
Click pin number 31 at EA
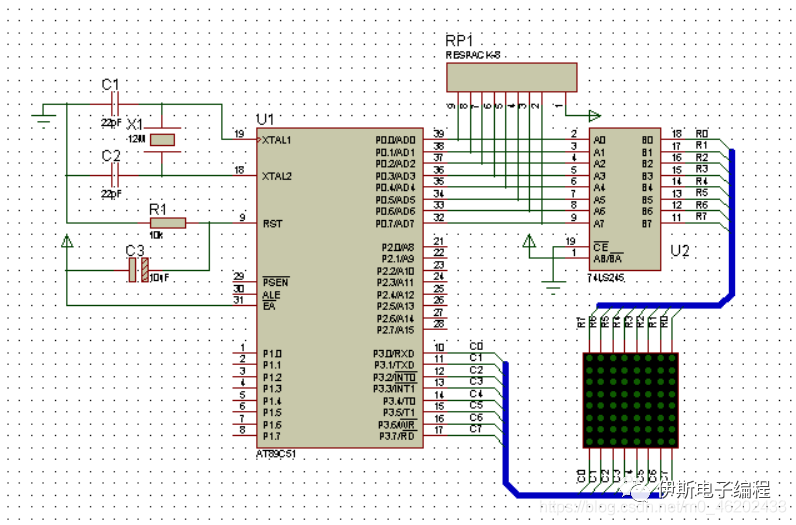pos(238,300)
